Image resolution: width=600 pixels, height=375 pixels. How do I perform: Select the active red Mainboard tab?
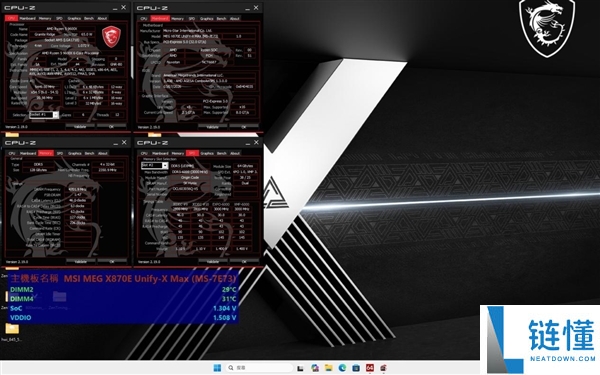click(160, 18)
